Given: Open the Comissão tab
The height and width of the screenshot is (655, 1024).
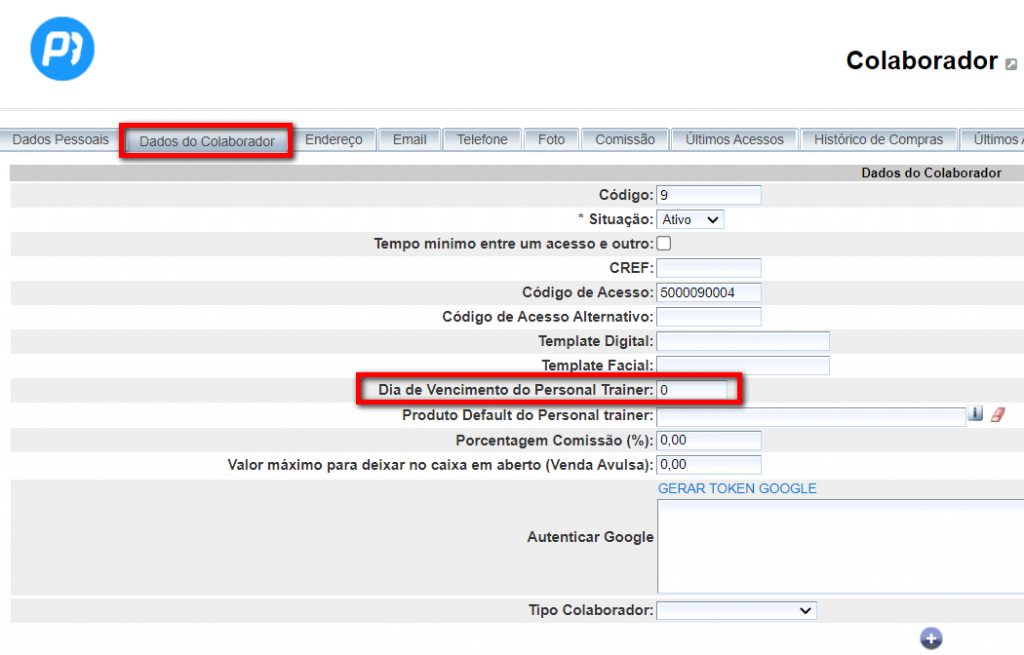Looking at the screenshot, I should click(x=625, y=140).
